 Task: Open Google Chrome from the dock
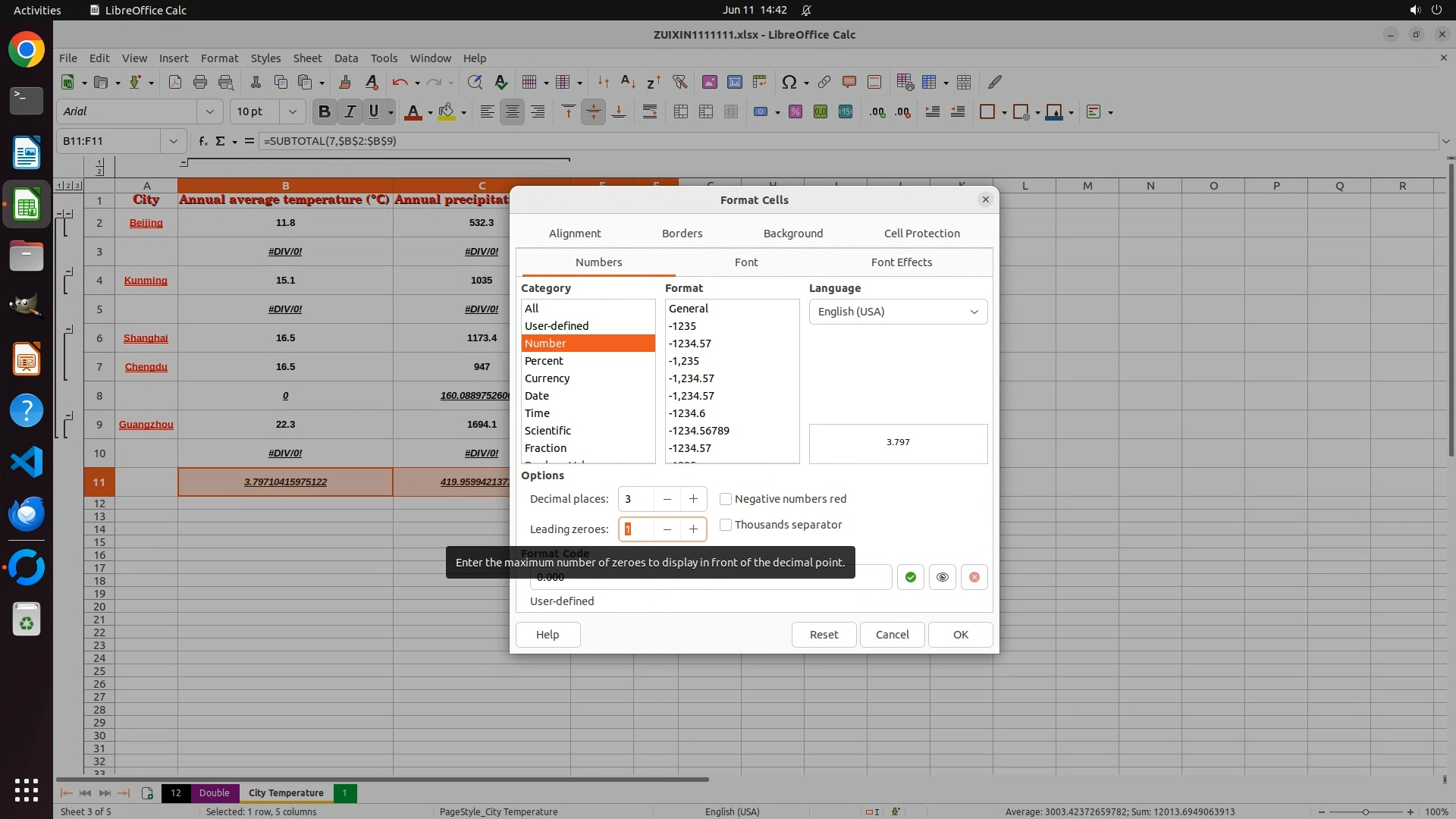click(27, 50)
